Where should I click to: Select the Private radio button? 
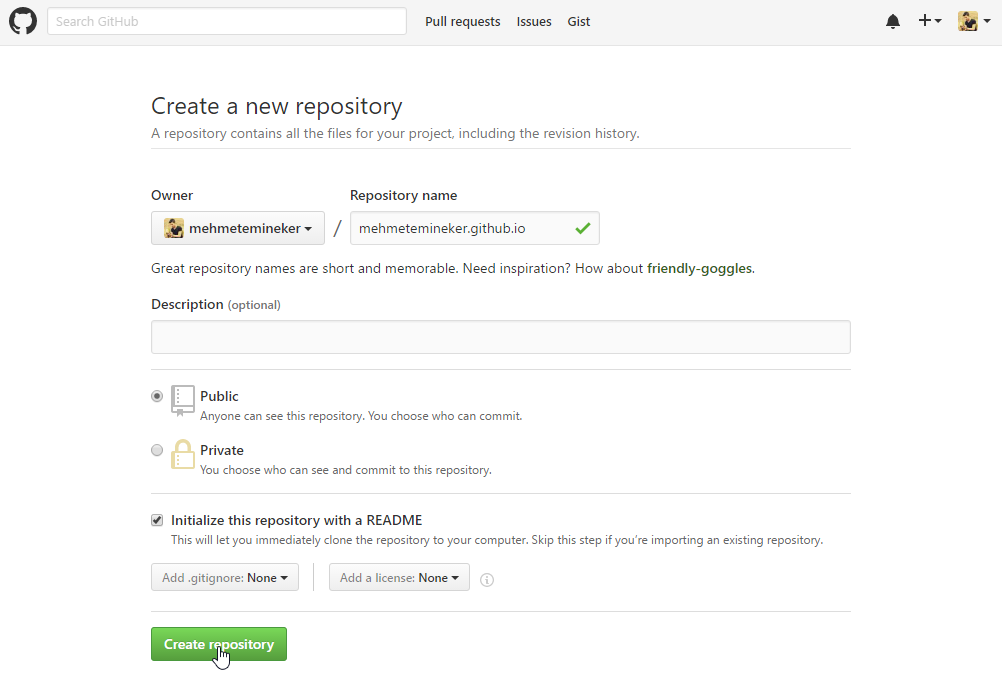tap(157, 450)
